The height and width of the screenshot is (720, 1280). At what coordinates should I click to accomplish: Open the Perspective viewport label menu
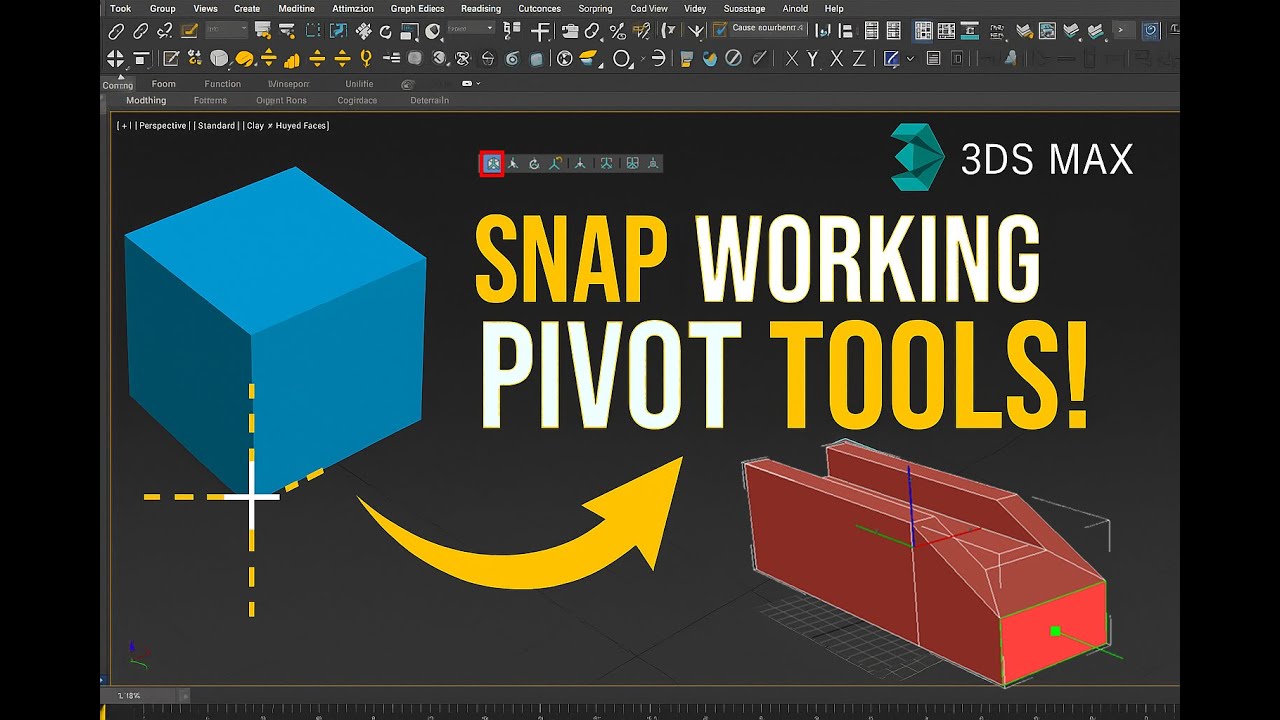(162, 126)
